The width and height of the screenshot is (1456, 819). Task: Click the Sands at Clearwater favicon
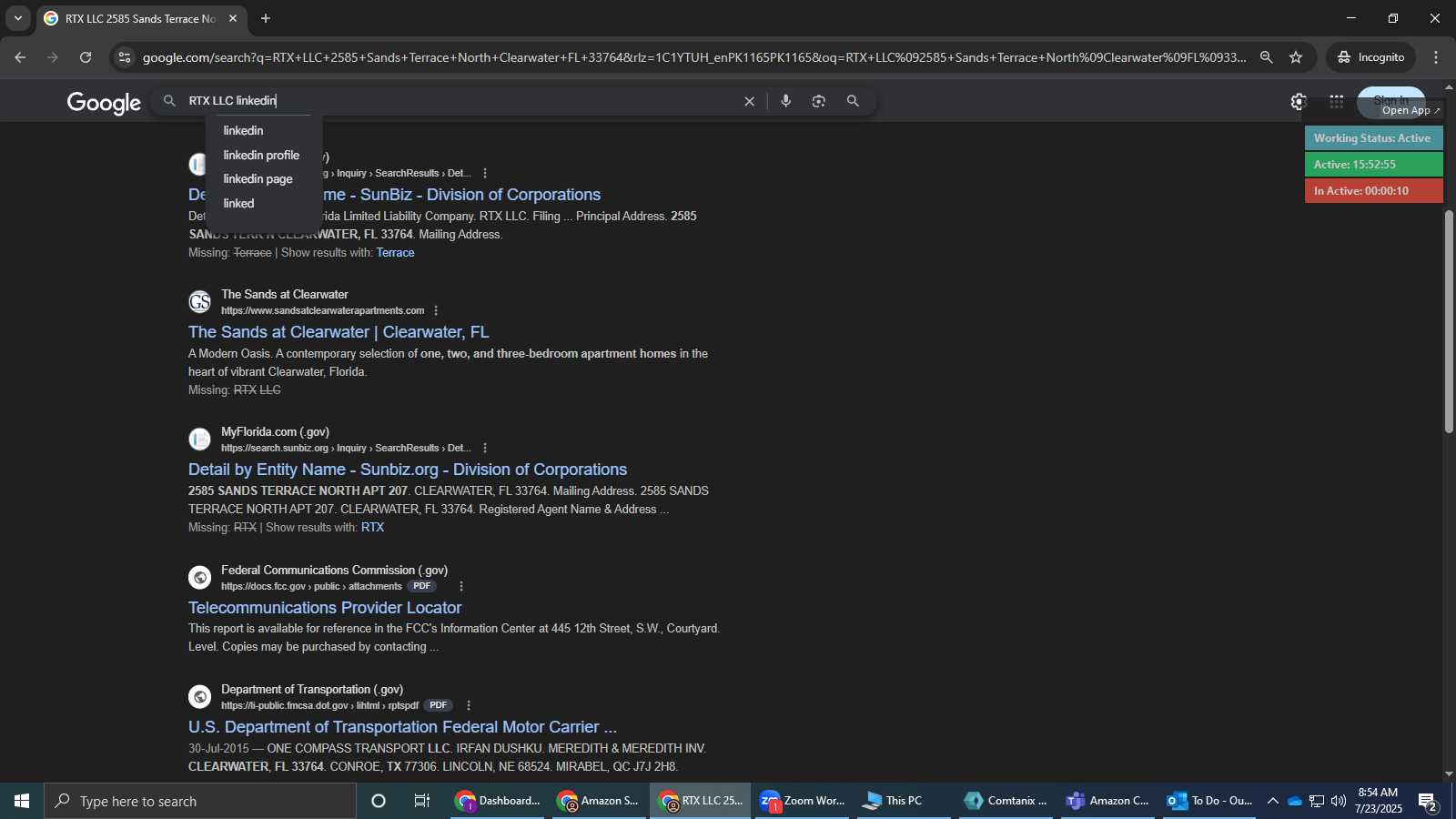pos(200,302)
